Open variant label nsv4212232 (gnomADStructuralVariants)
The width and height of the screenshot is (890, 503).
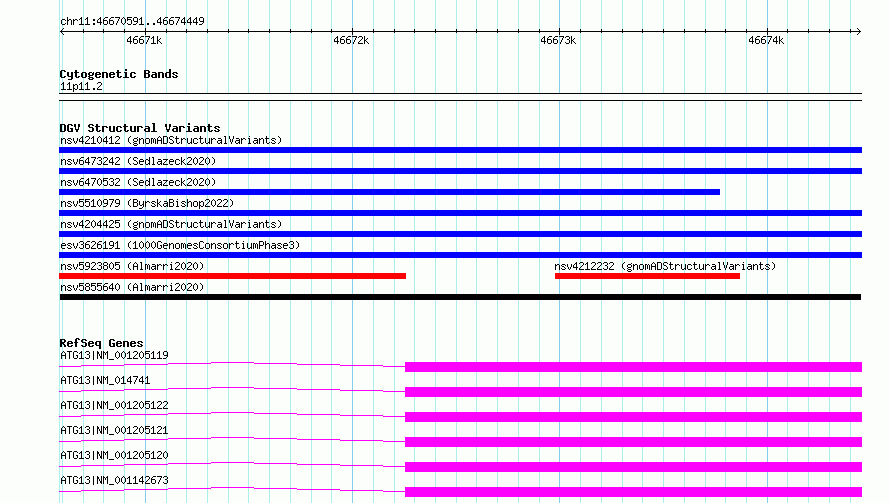click(x=665, y=266)
